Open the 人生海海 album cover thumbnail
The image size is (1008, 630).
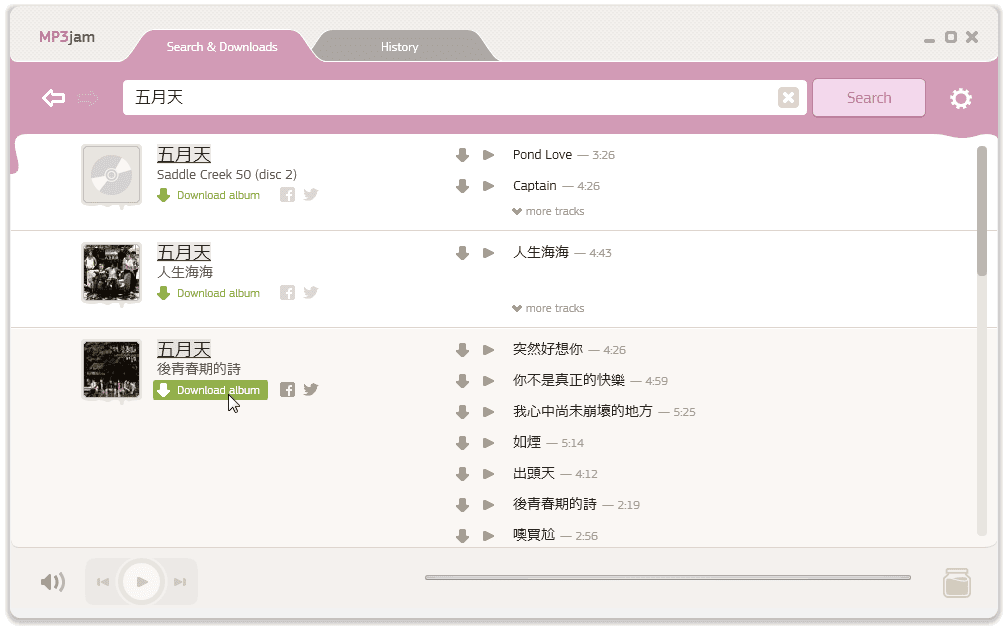point(111,272)
